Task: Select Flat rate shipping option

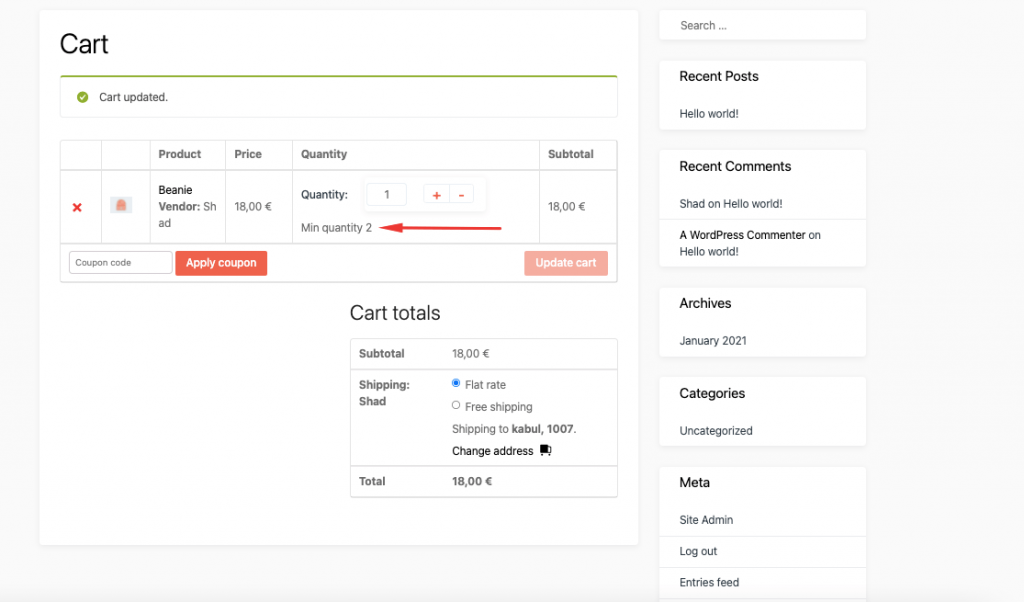Action: pos(456,383)
